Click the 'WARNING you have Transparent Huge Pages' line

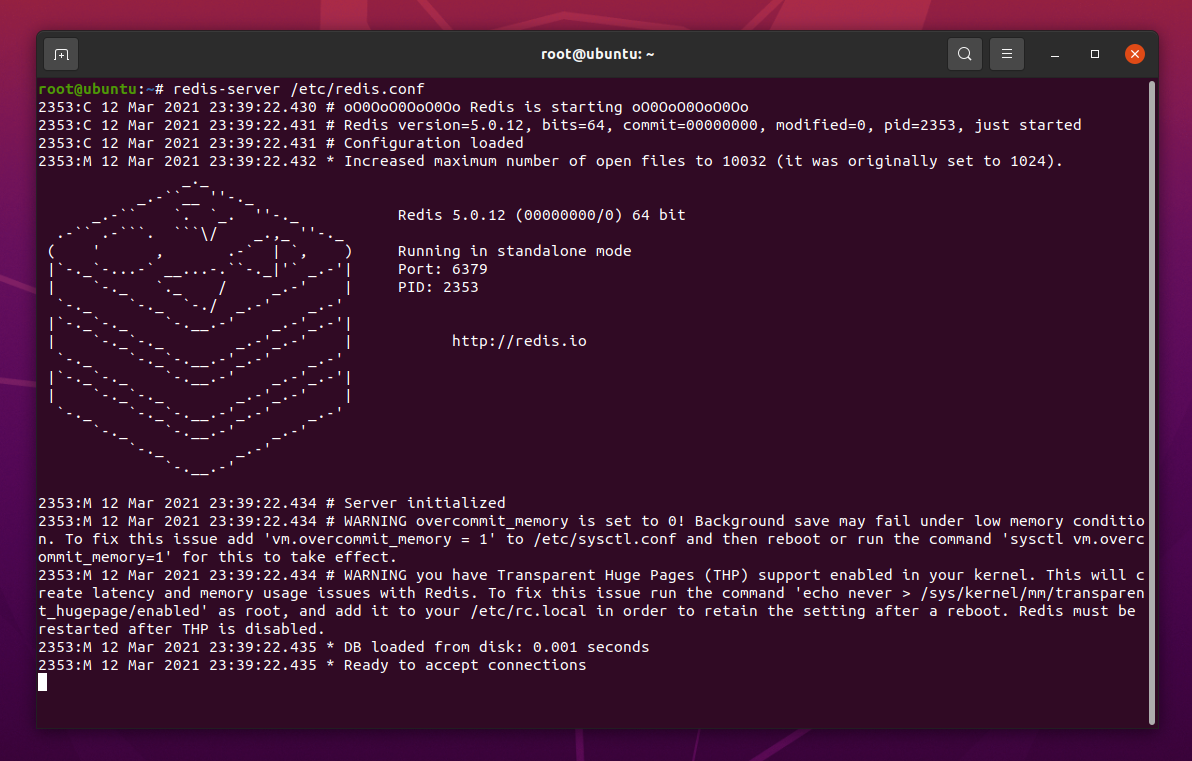coord(591,576)
